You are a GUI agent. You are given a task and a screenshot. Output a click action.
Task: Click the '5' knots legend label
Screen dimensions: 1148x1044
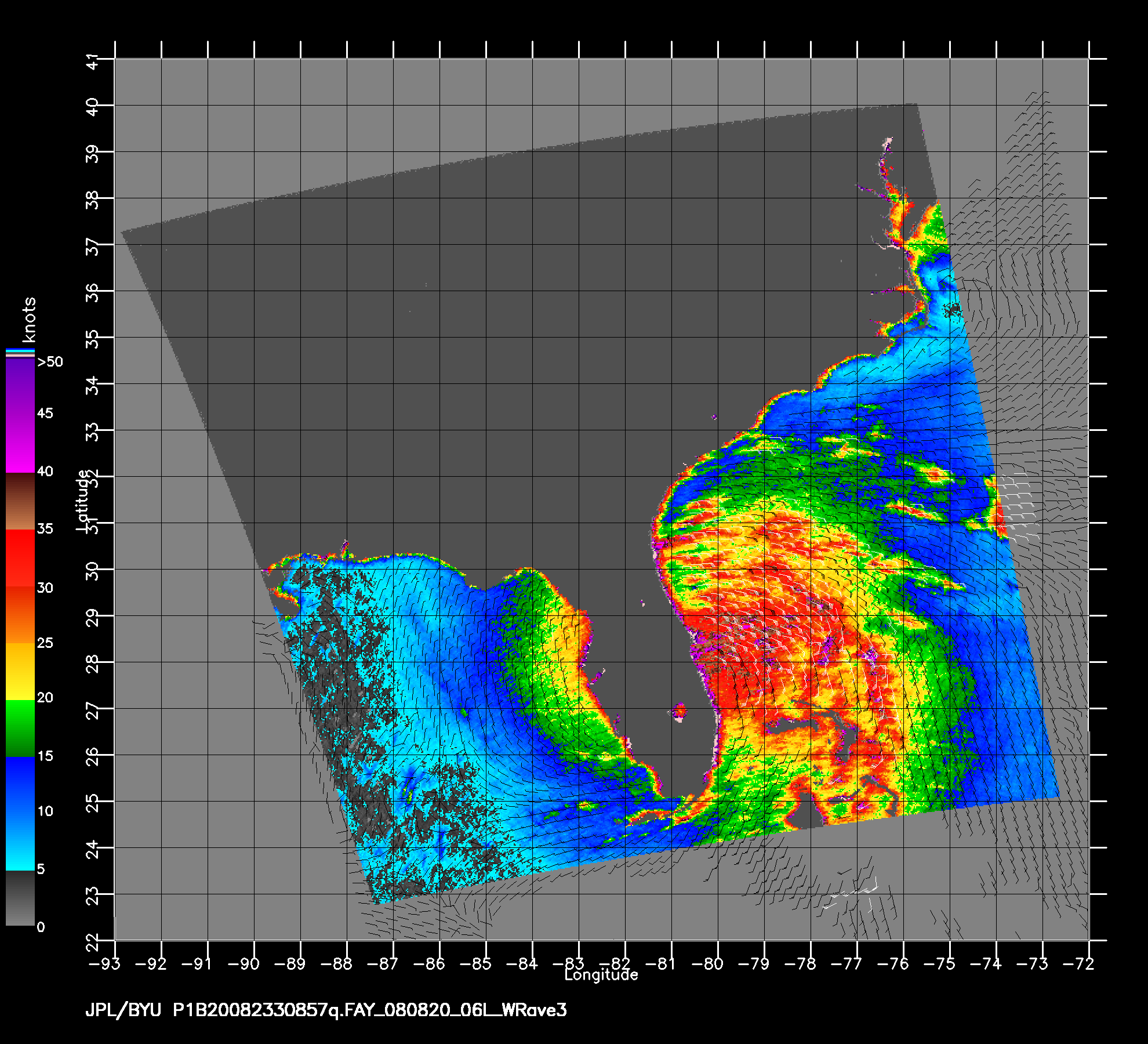41,869
